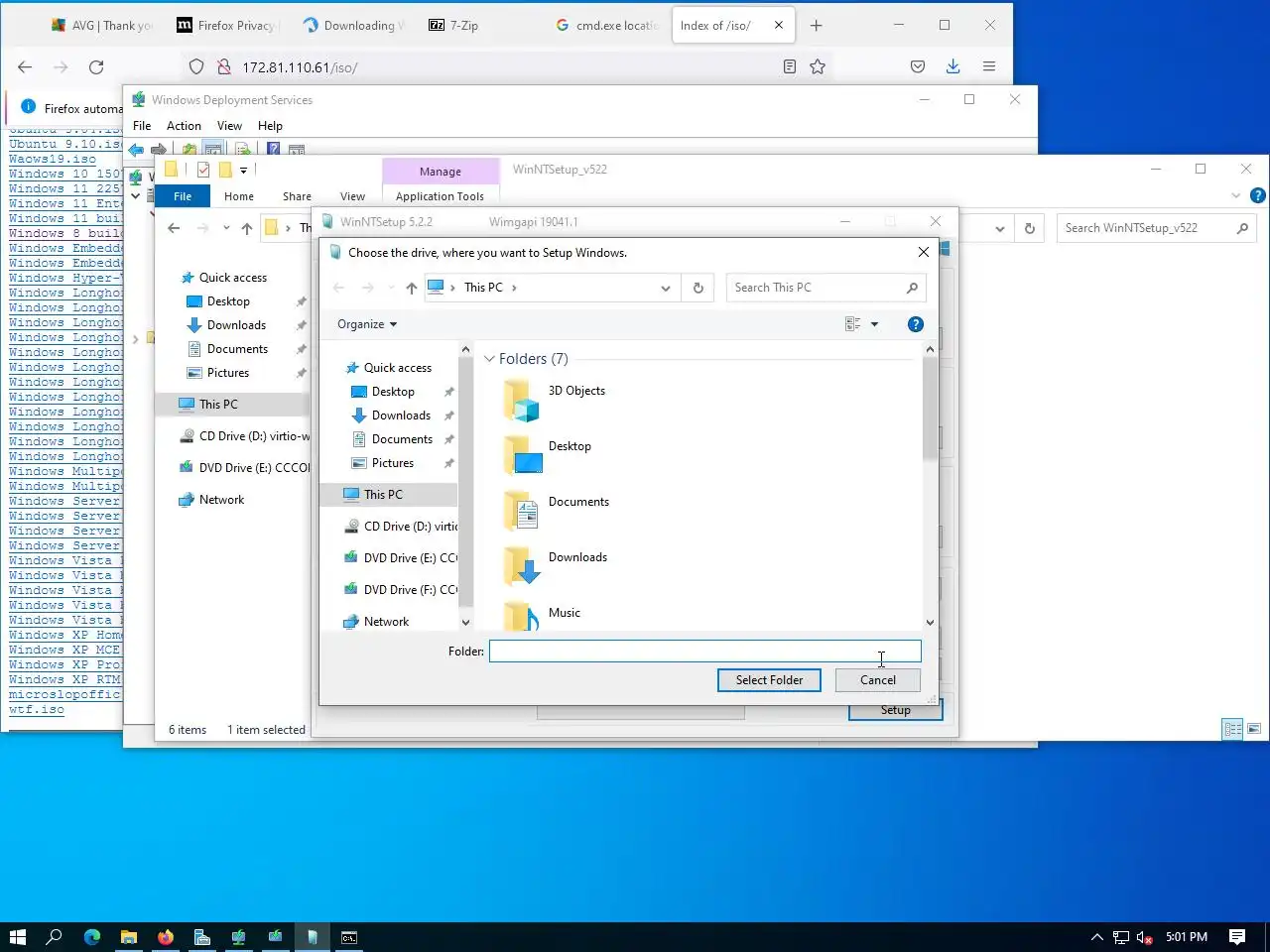Image resolution: width=1270 pixels, height=952 pixels.
Task: Open Help menu in Windows Deployment Services
Action: coord(270,126)
